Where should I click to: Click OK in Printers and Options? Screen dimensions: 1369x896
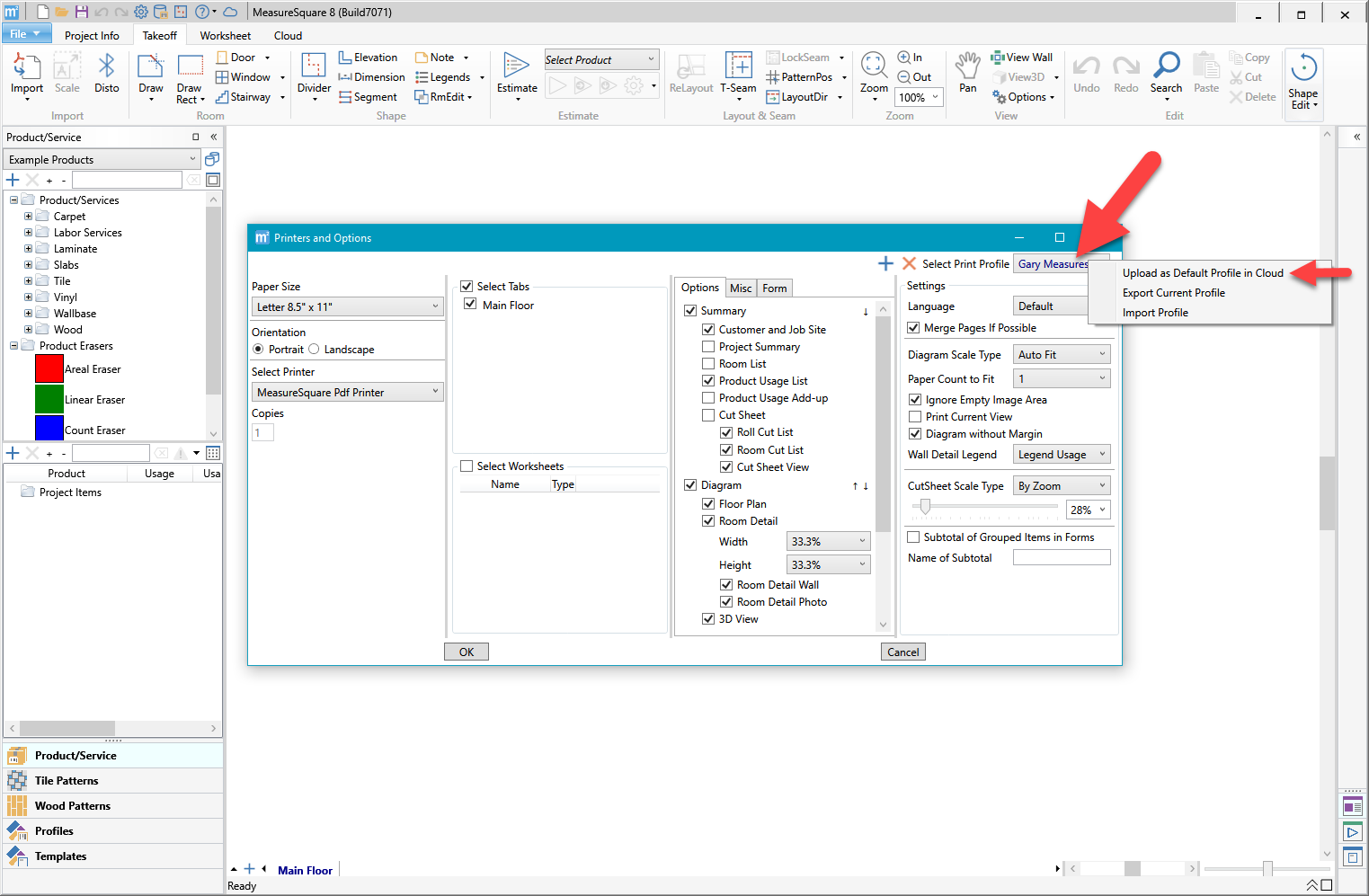point(467,652)
